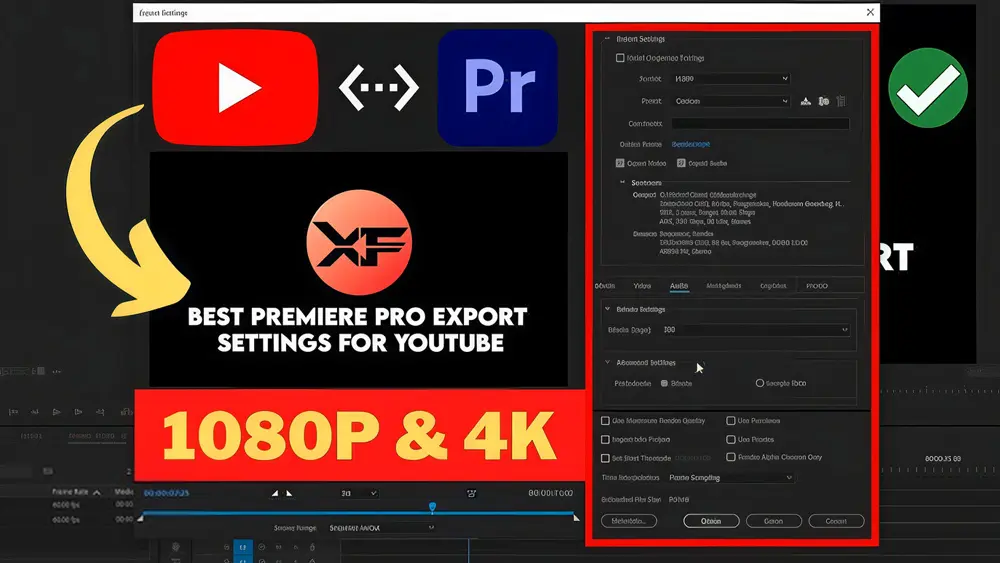Select the Audio tab

click(x=679, y=286)
